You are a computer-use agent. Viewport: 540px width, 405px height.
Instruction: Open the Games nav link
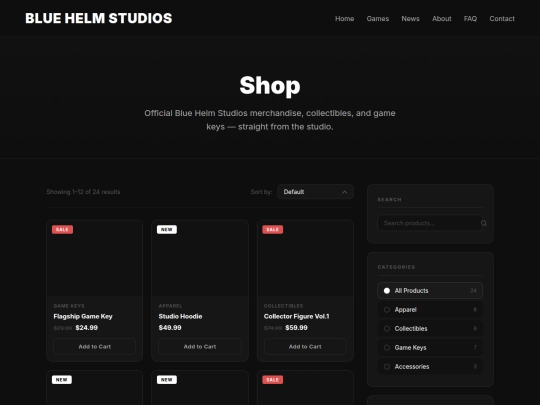pyautogui.click(x=377, y=19)
